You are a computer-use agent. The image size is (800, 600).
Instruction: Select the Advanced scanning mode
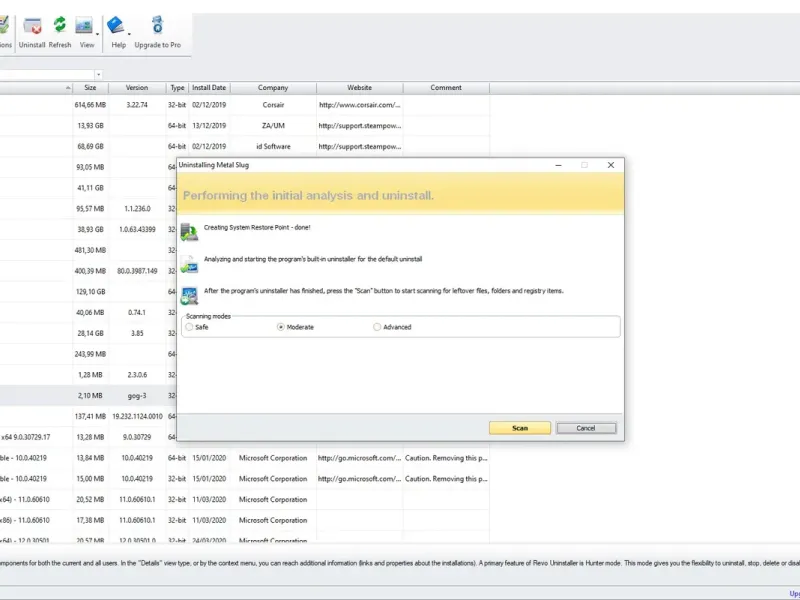coord(377,327)
